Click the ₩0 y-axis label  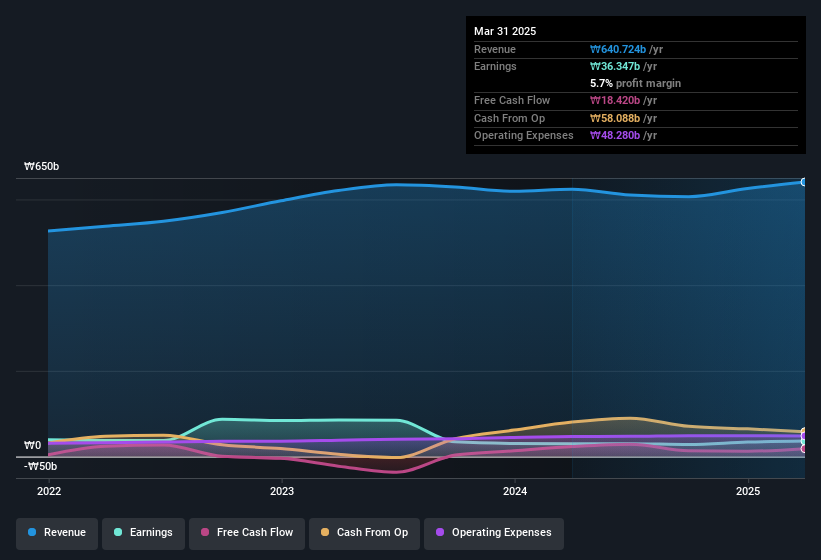[x=32, y=445]
